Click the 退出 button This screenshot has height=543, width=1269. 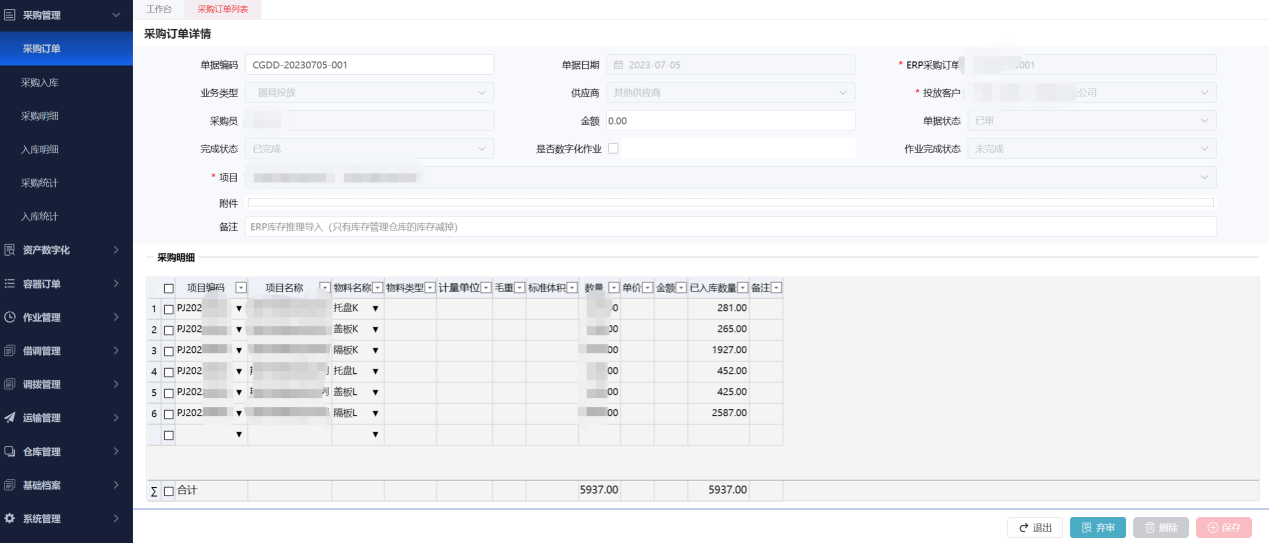tap(1035, 528)
